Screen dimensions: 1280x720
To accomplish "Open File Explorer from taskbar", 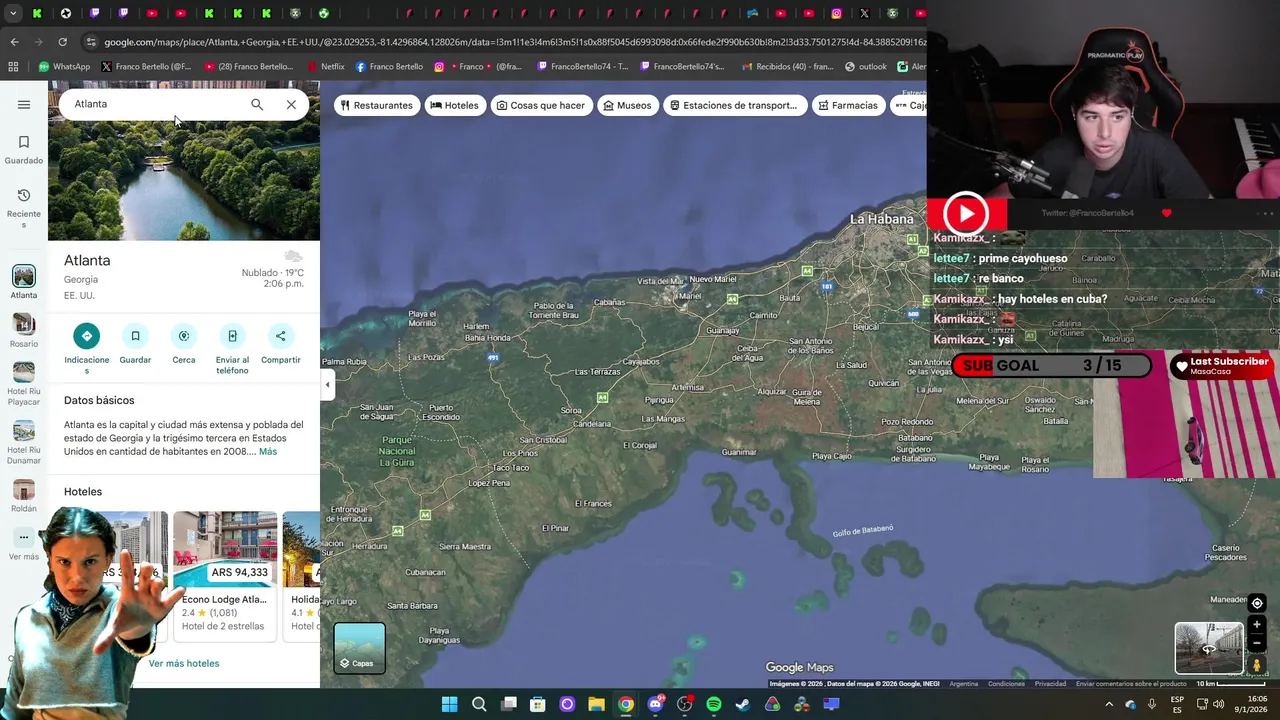I will coord(596,704).
